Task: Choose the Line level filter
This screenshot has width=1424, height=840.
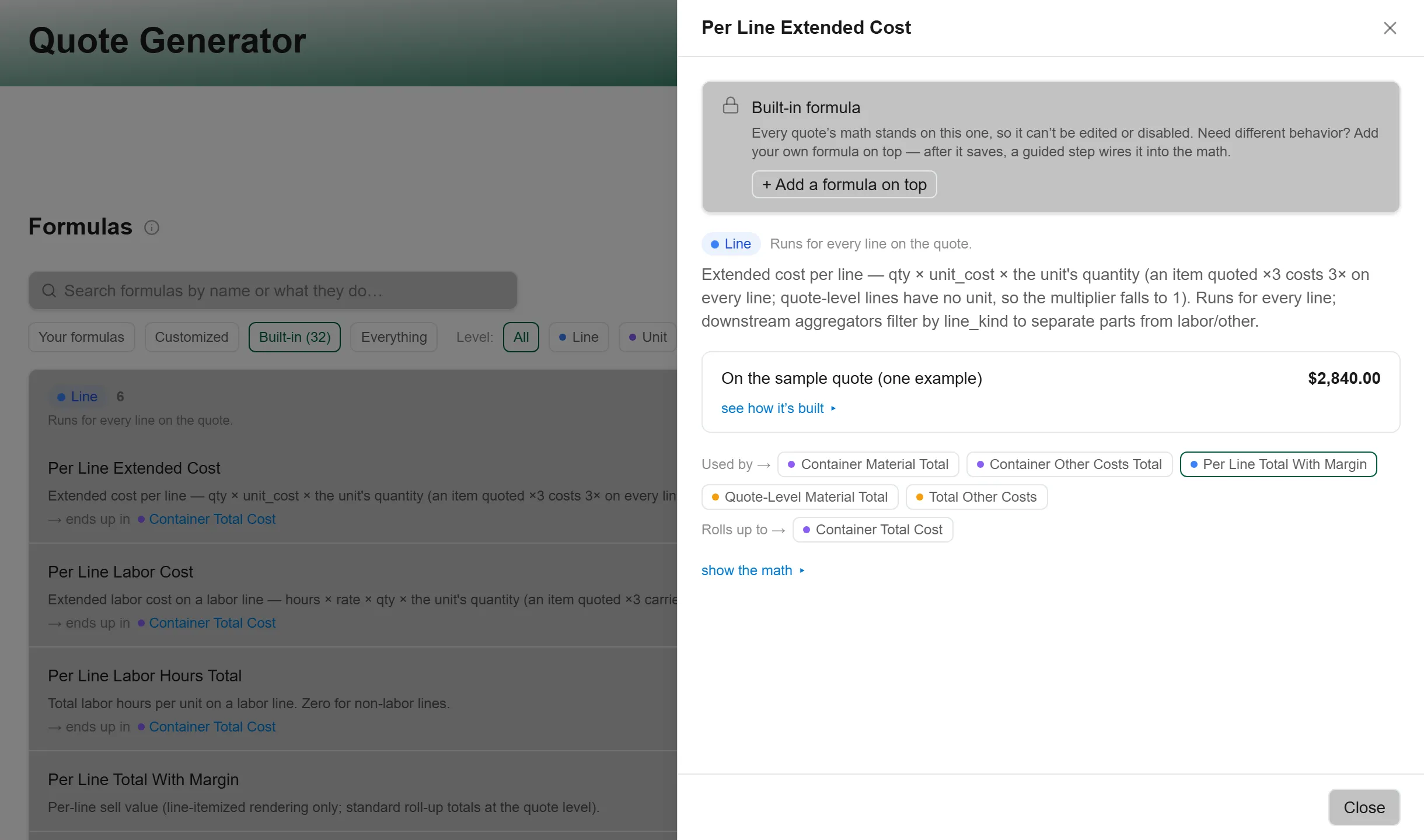Action: (579, 337)
